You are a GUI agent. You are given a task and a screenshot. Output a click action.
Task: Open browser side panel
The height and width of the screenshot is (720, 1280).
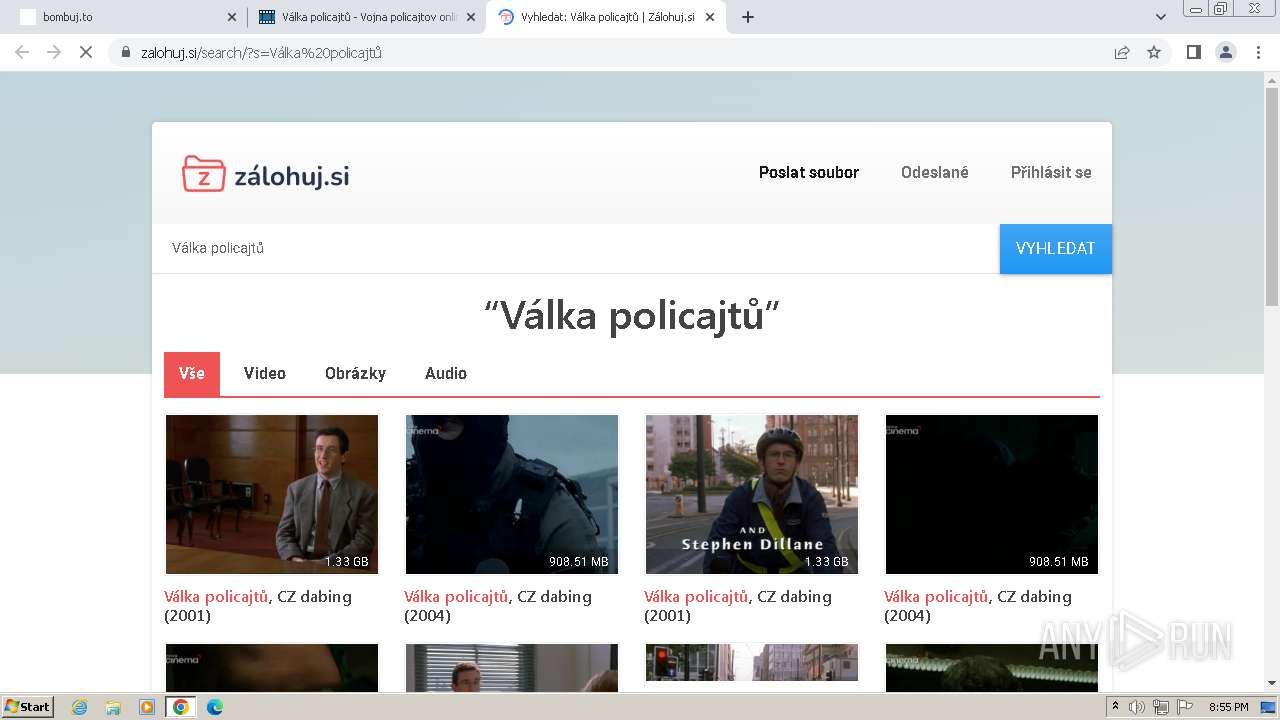(x=1193, y=52)
